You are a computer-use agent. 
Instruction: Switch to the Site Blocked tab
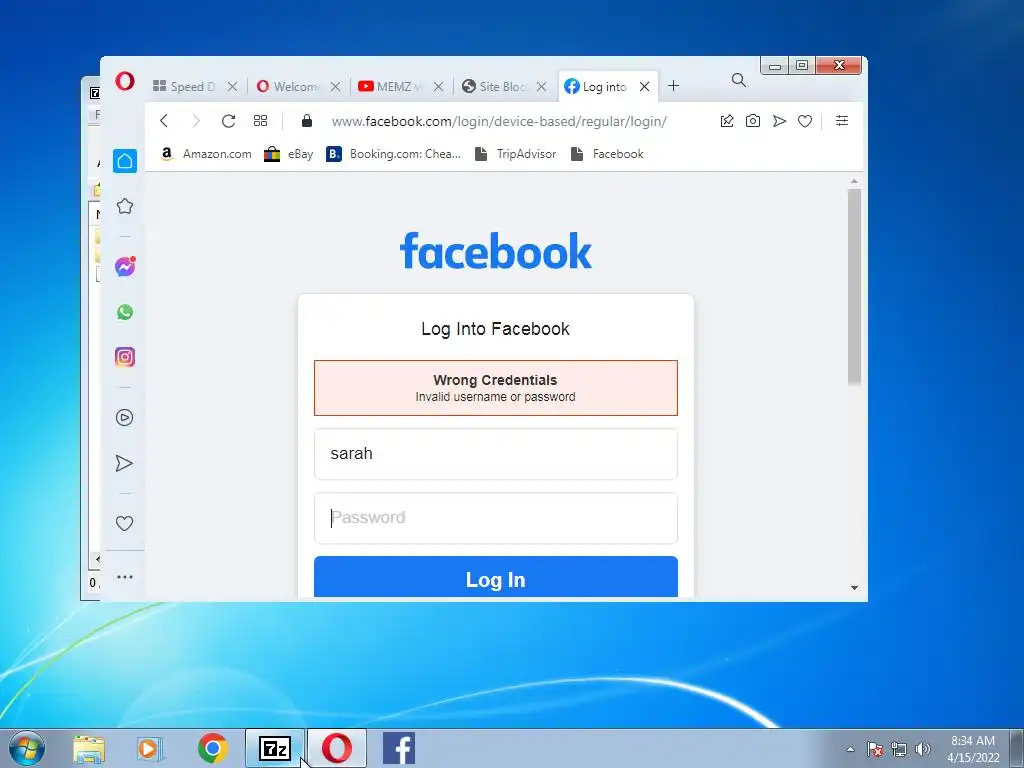pos(494,86)
